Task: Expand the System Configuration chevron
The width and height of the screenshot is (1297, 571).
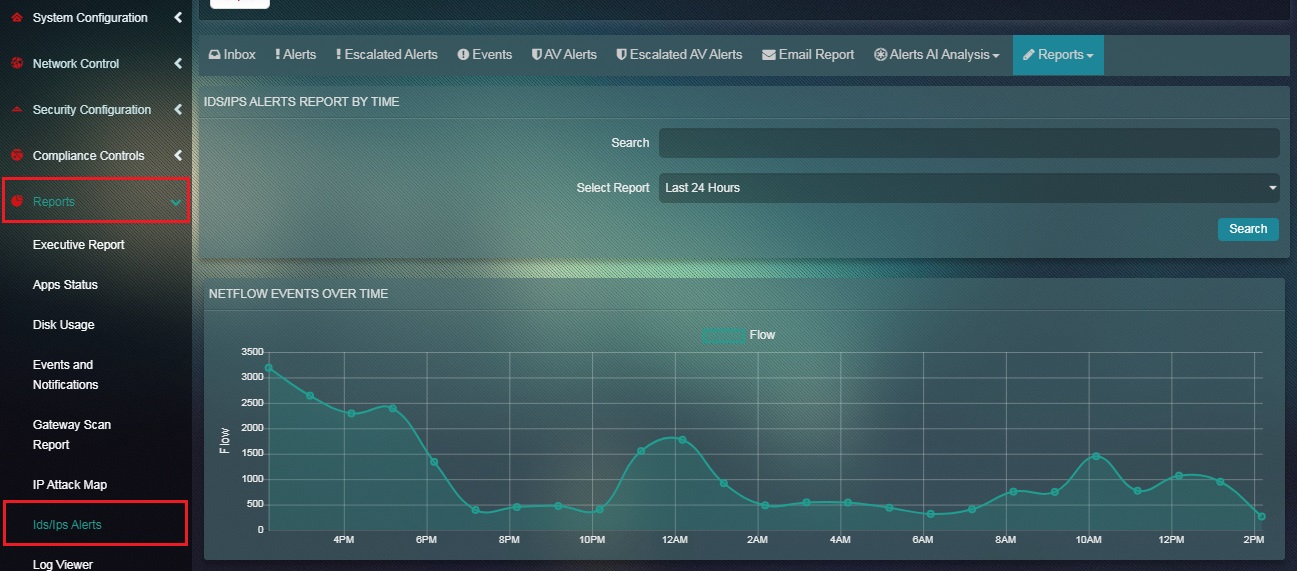Action: coord(178,18)
